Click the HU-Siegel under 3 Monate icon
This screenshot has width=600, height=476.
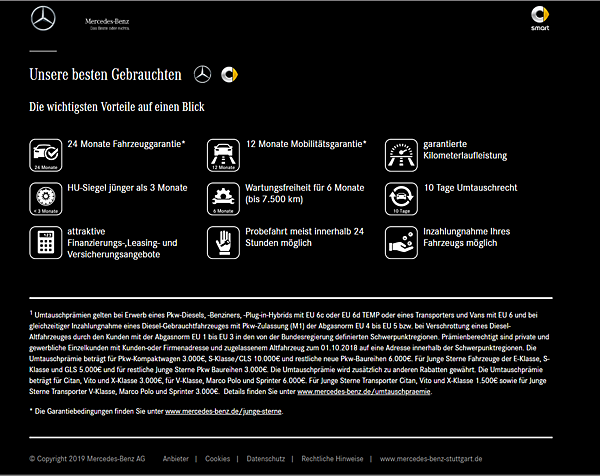point(46,199)
